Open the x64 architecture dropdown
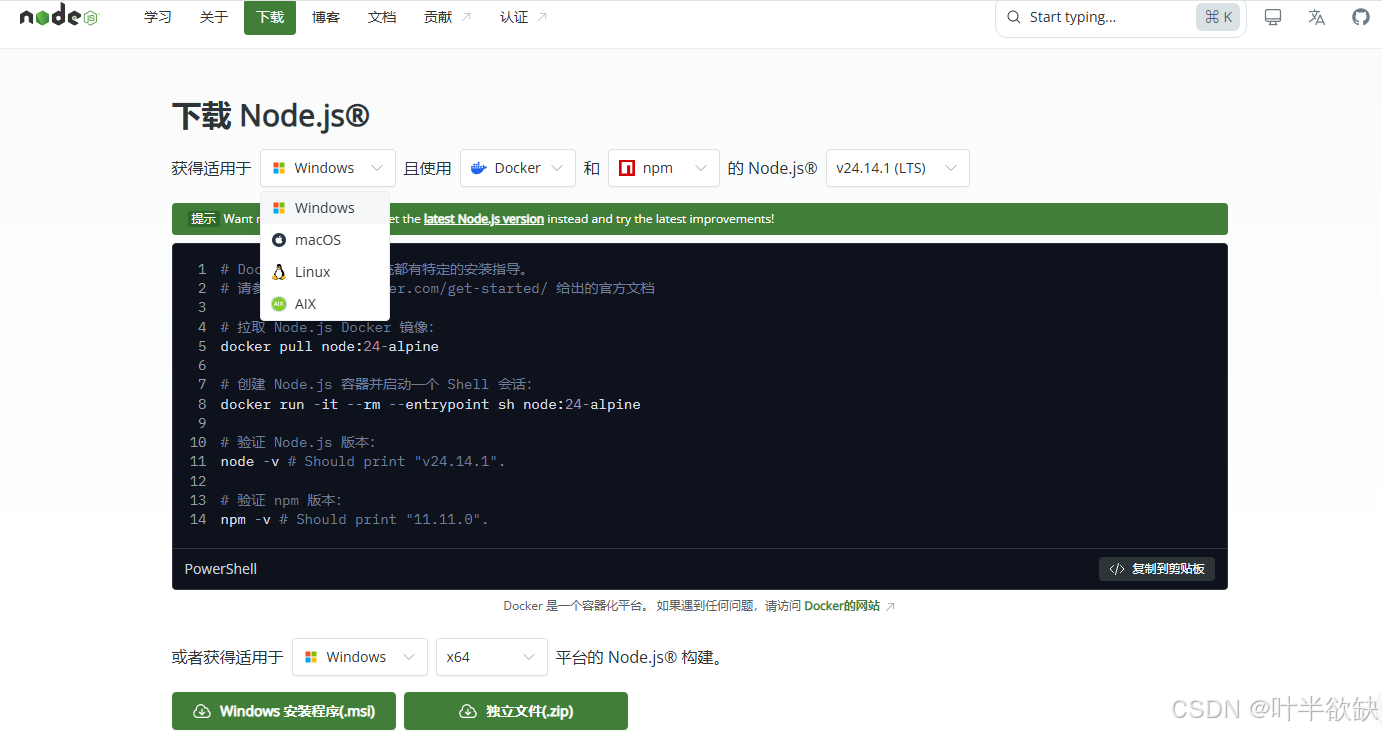The height and width of the screenshot is (732, 1382). pyautogui.click(x=492, y=657)
